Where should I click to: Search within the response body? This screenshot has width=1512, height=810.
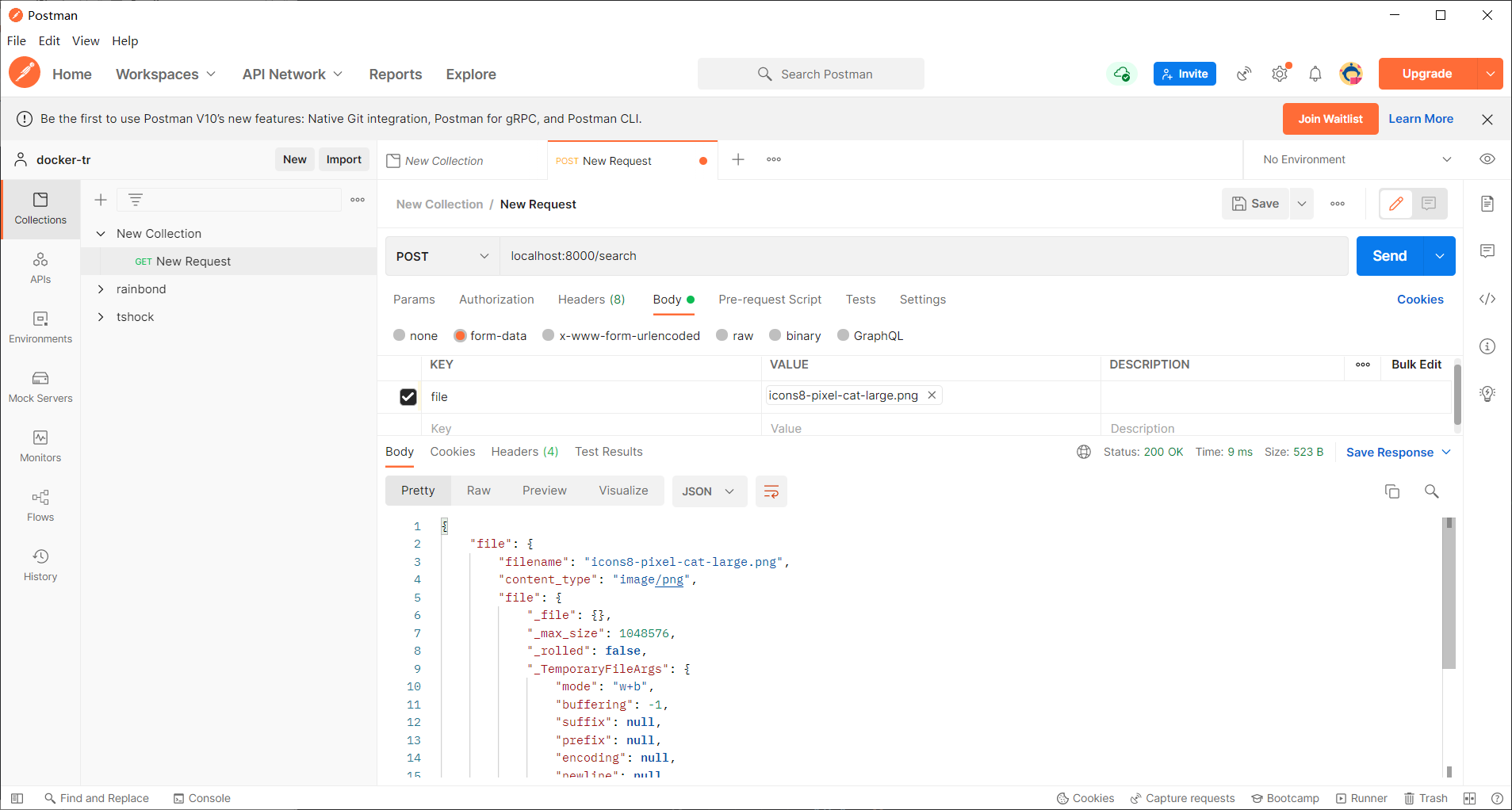pyautogui.click(x=1432, y=491)
